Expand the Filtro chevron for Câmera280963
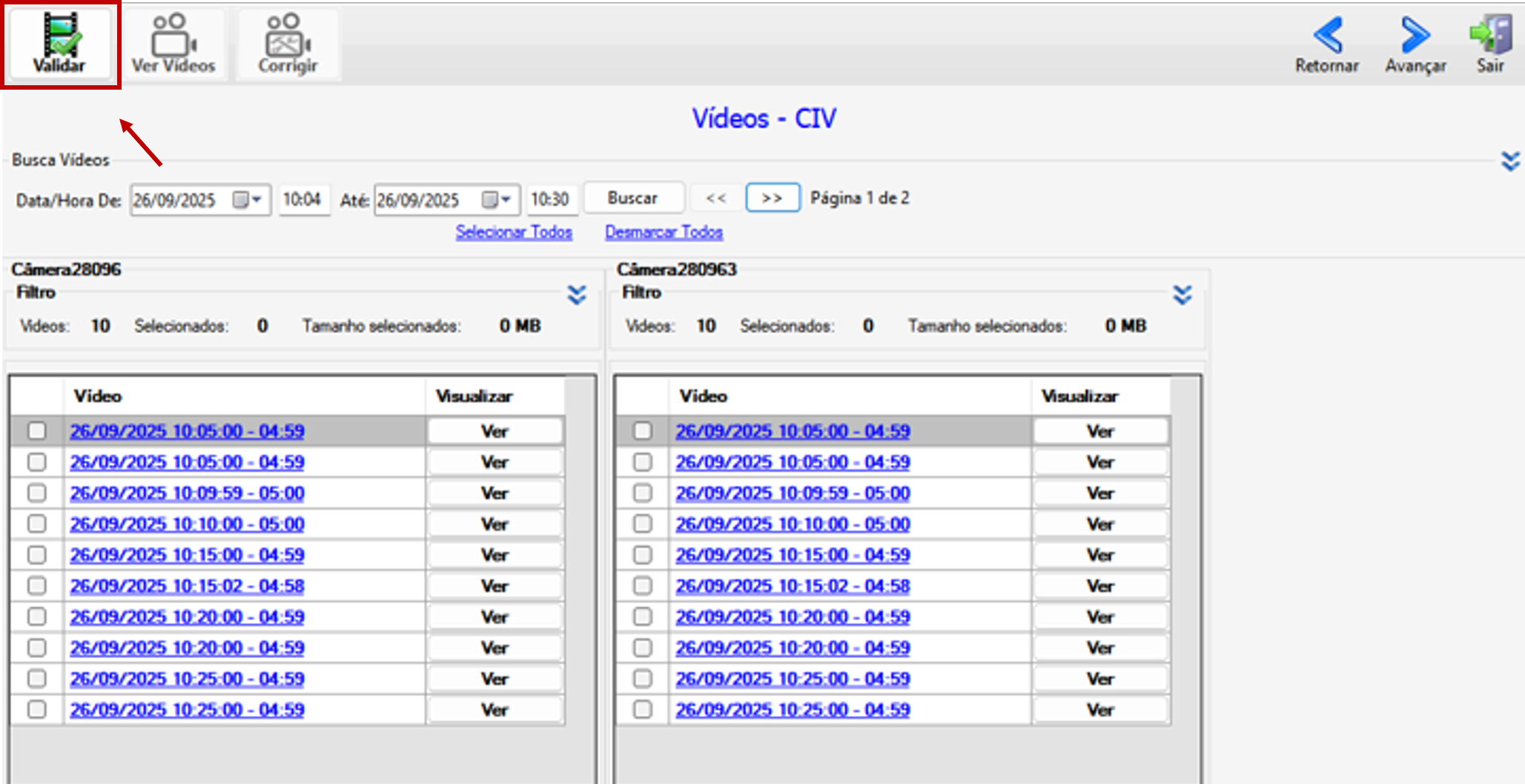The image size is (1525, 784). pos(1182,295)
